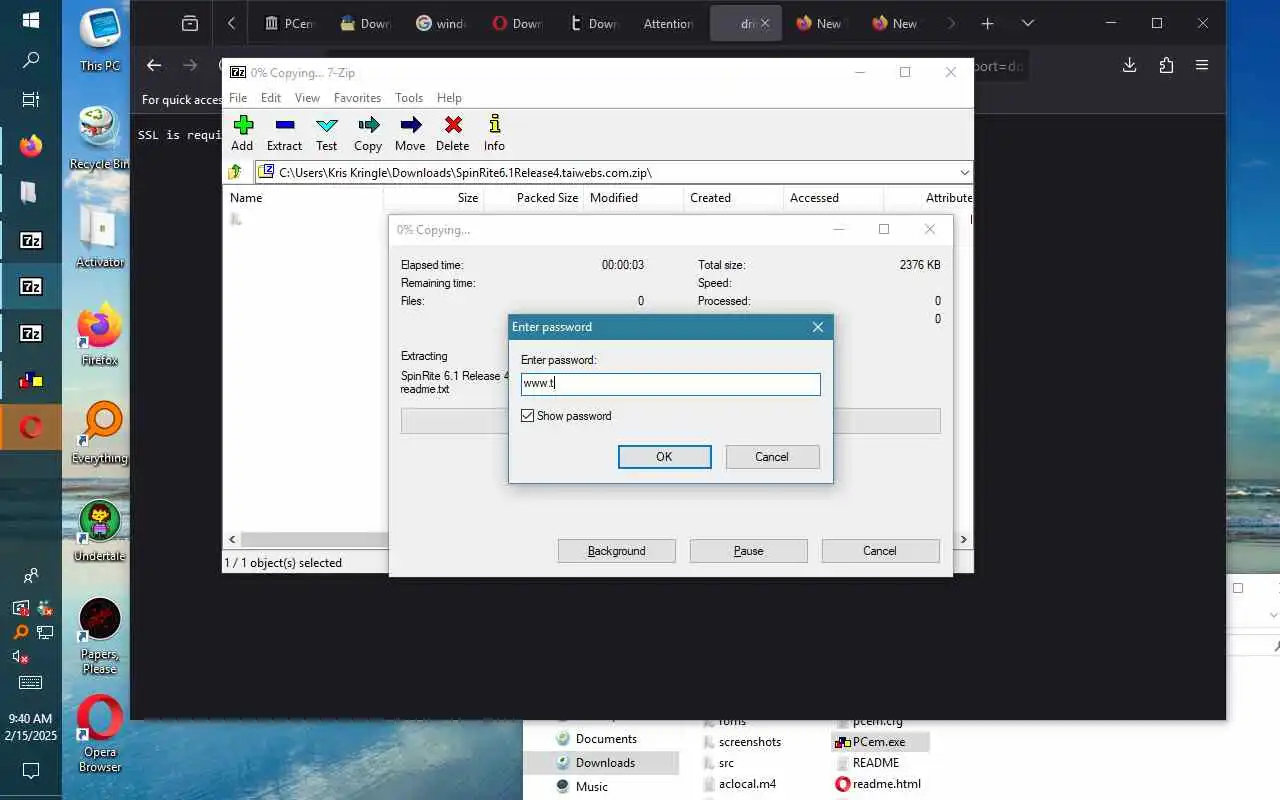Screen dimensions: 1280x800
Task: Select the readme.html file in Explorer
Action: pos(878,784)
